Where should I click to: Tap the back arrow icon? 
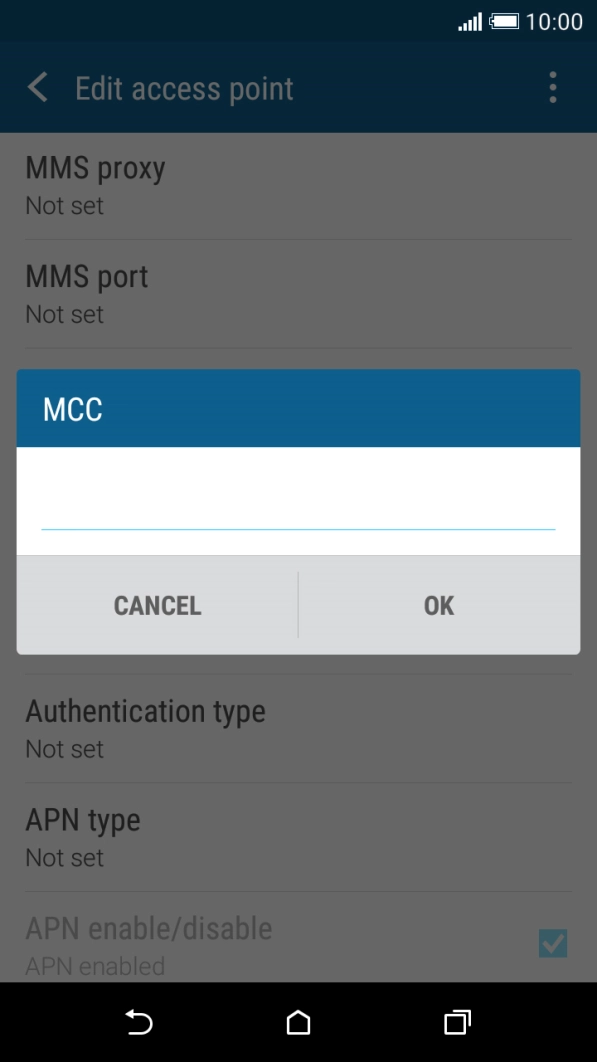pyautogui.click(x=38, y=88)
